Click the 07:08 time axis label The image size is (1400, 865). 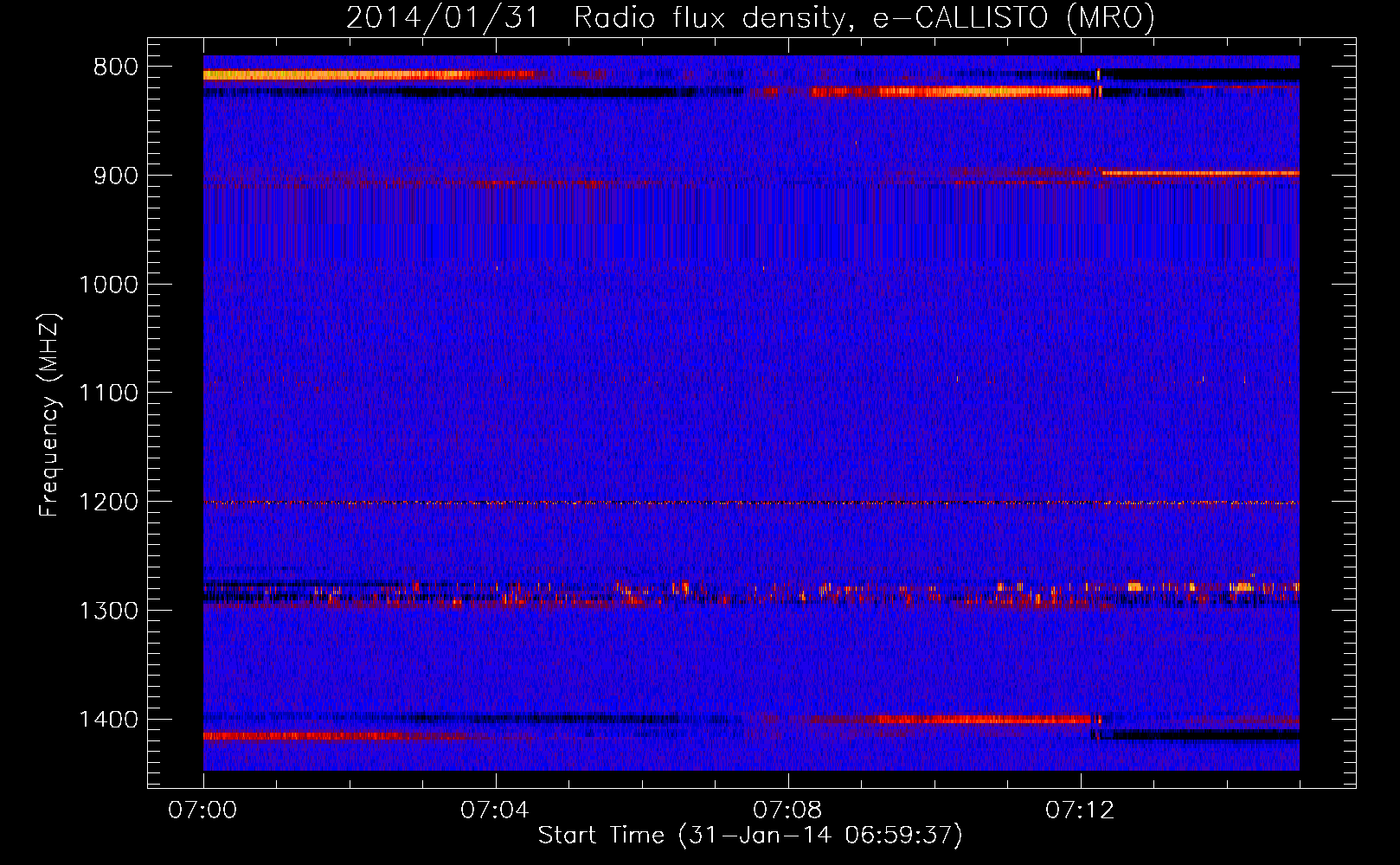787,811
